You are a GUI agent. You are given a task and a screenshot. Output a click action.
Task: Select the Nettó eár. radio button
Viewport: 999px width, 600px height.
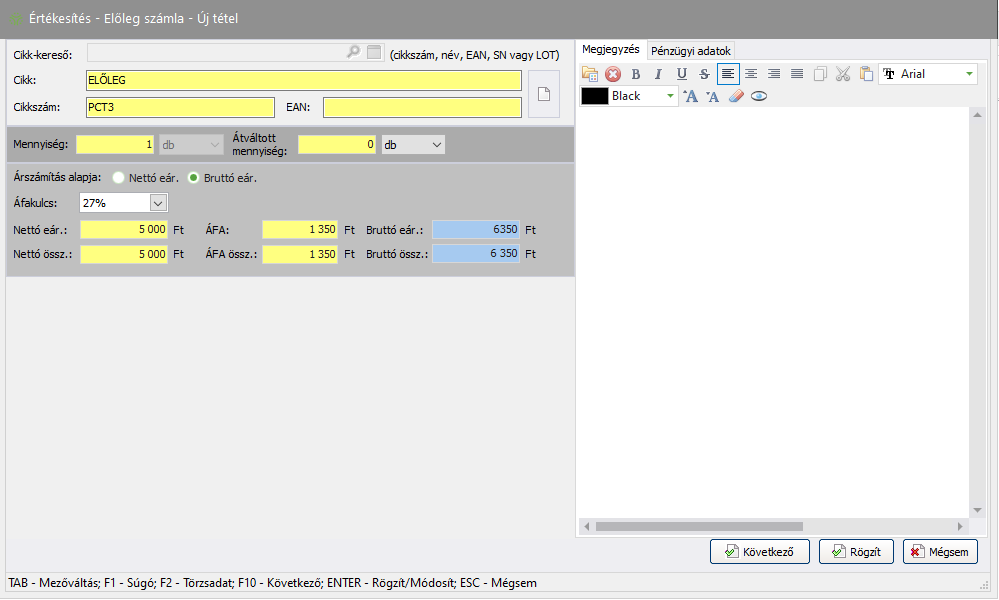point(119,178)
